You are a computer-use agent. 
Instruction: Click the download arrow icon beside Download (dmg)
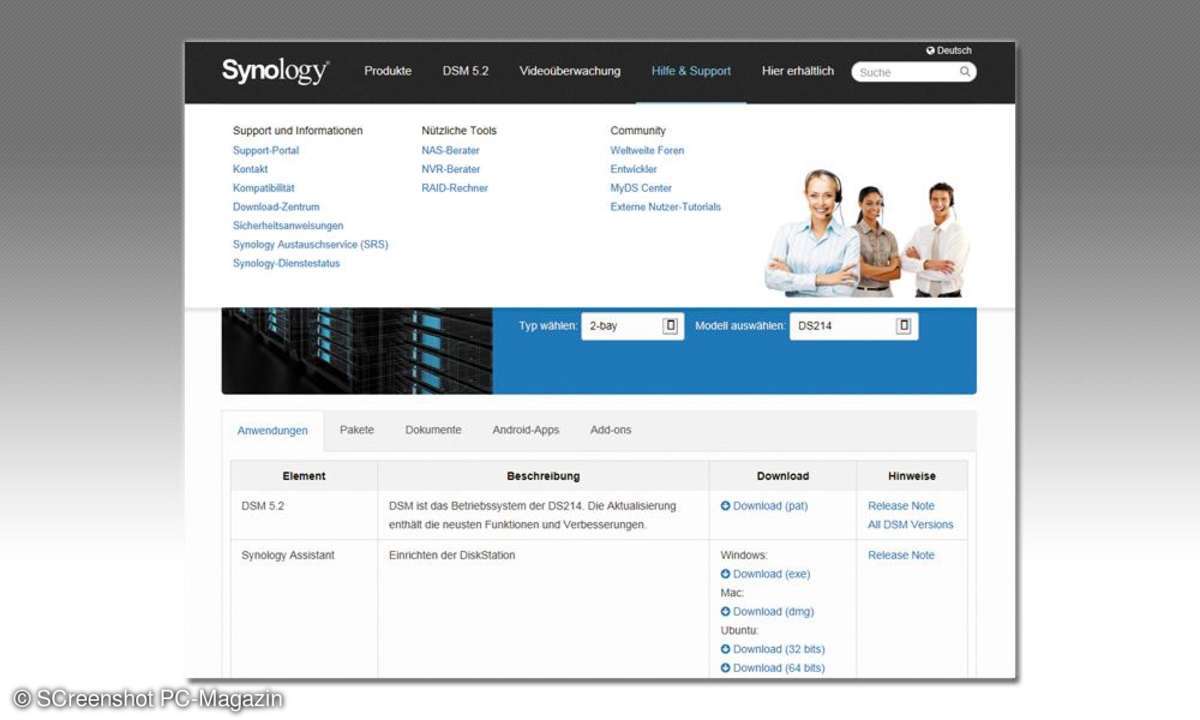pos(726,612)
